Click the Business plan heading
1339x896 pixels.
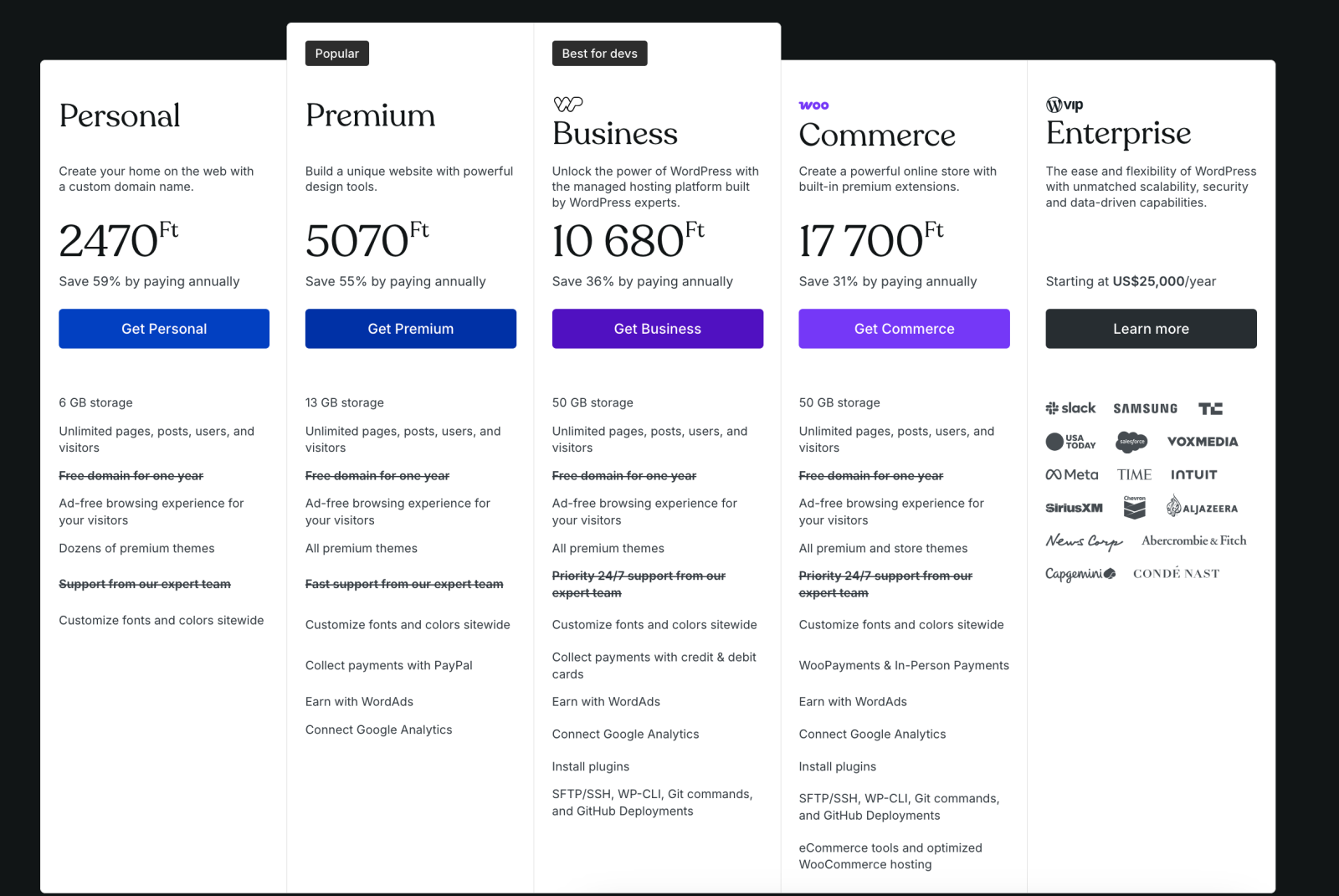[615, 134]
